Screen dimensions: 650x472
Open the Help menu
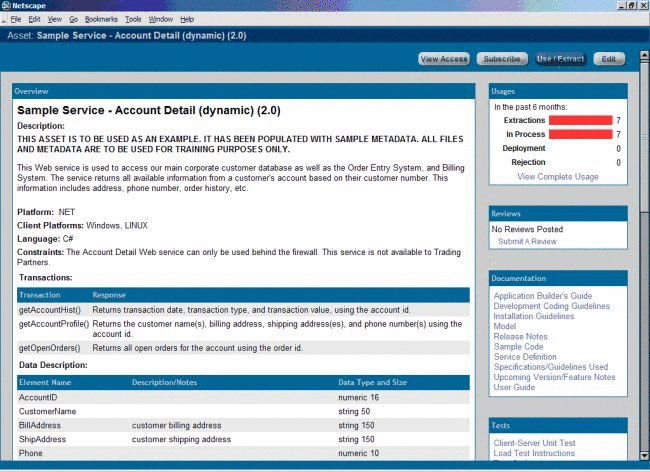point(187,19)
